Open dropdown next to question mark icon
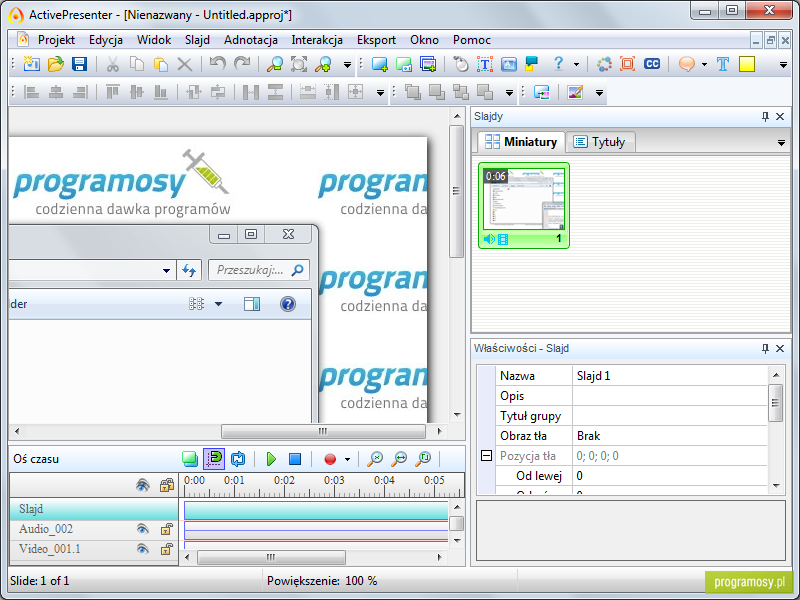The width and height of the screenshot is (800, 600). tap(577, 65)
